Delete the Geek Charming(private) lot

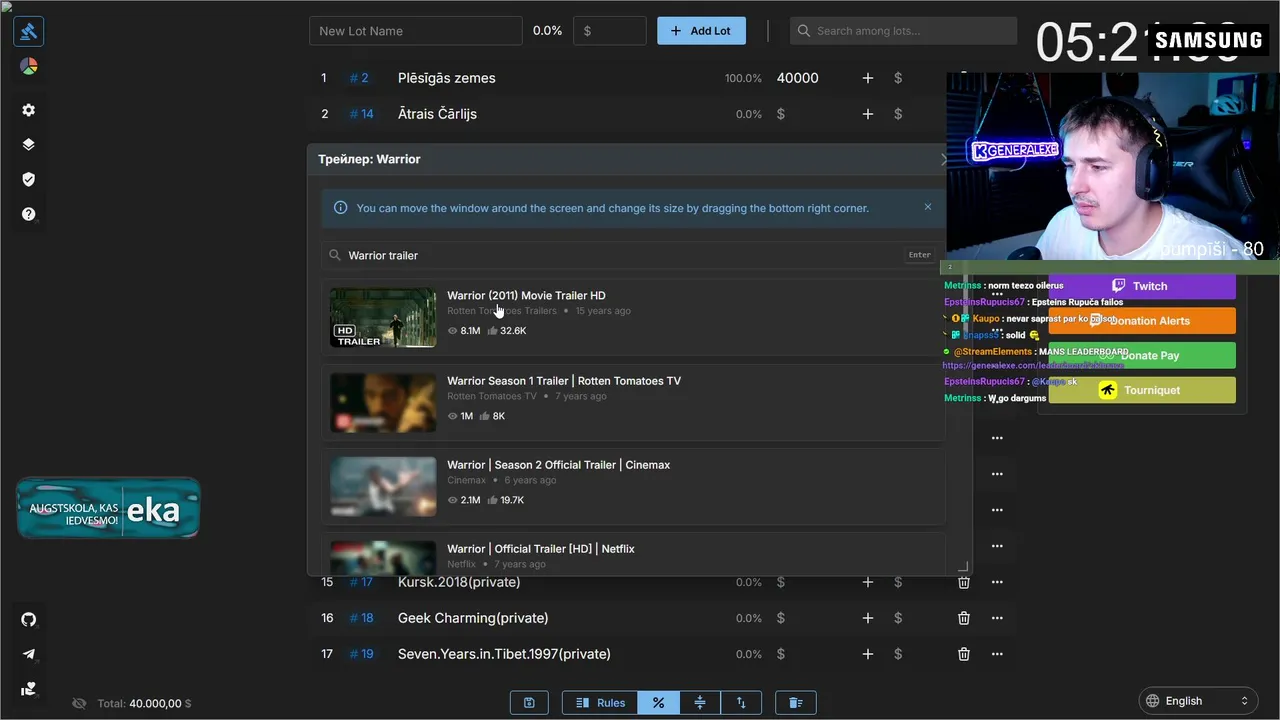pyautogui.click(x=964, y=618)
